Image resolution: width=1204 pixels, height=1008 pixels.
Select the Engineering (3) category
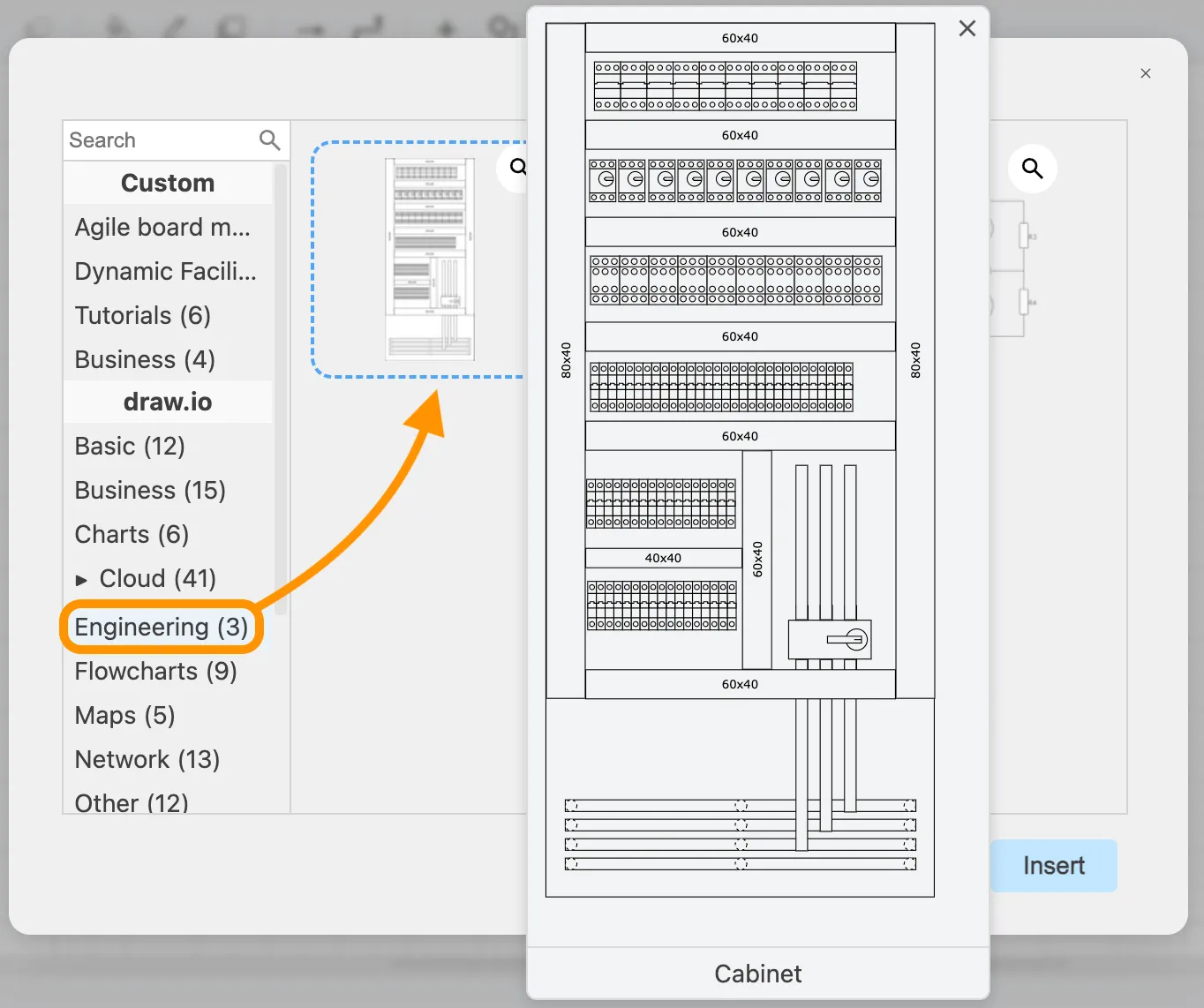tap(162, 627)
